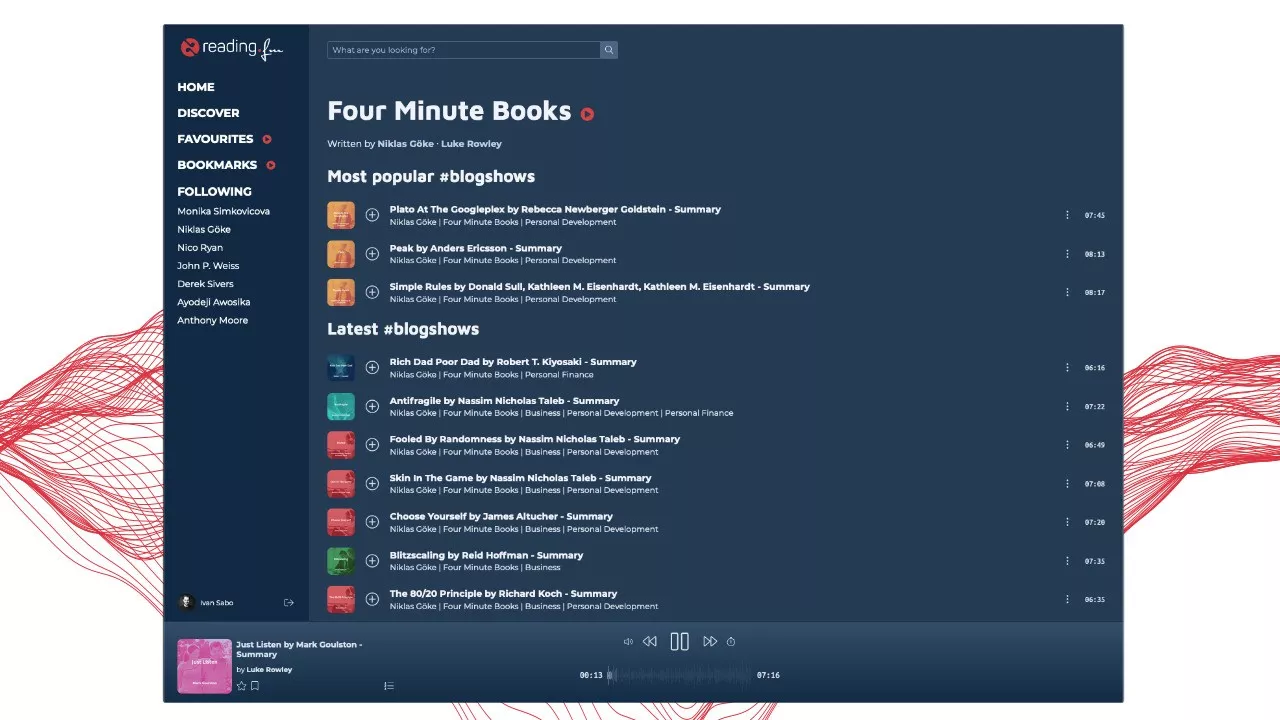
Task: Open the playlist queue icon
Action: (389, 686)
